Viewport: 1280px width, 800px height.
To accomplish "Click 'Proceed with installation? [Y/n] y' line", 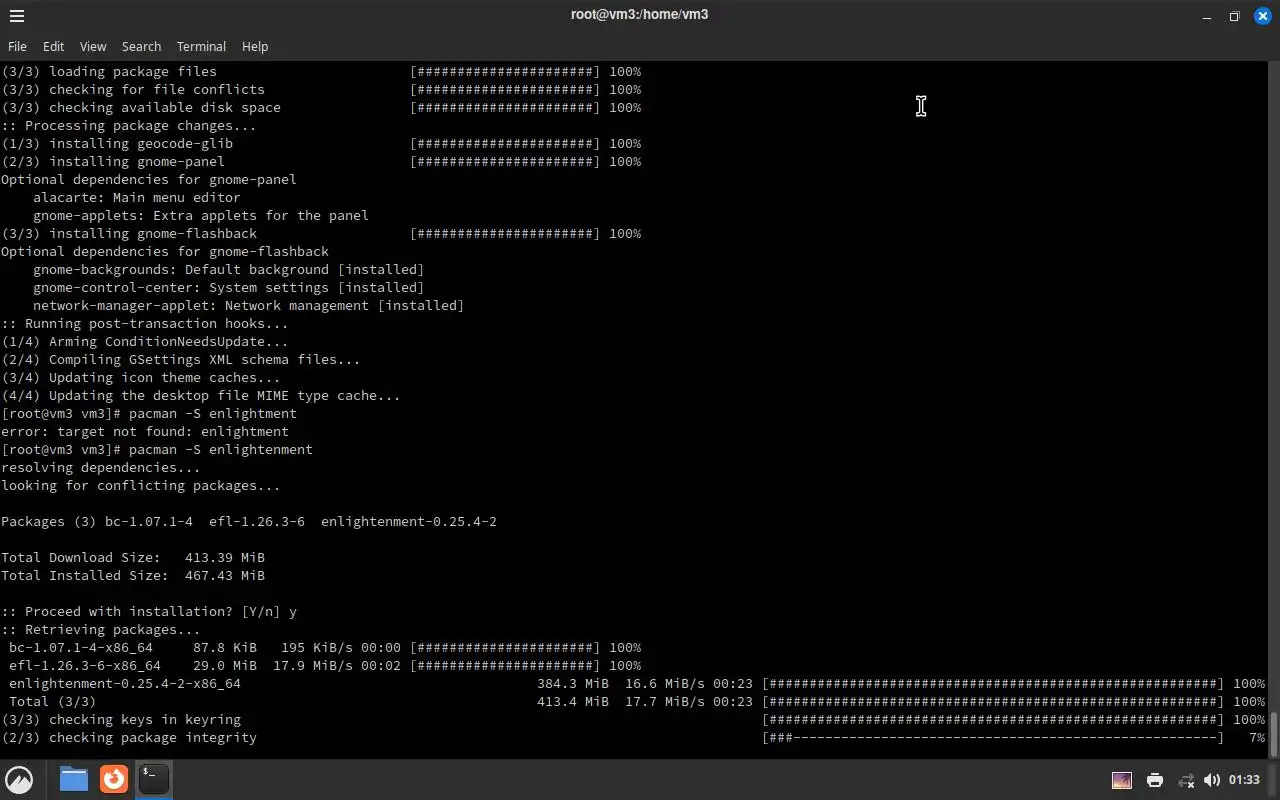I will coord(149,612).
